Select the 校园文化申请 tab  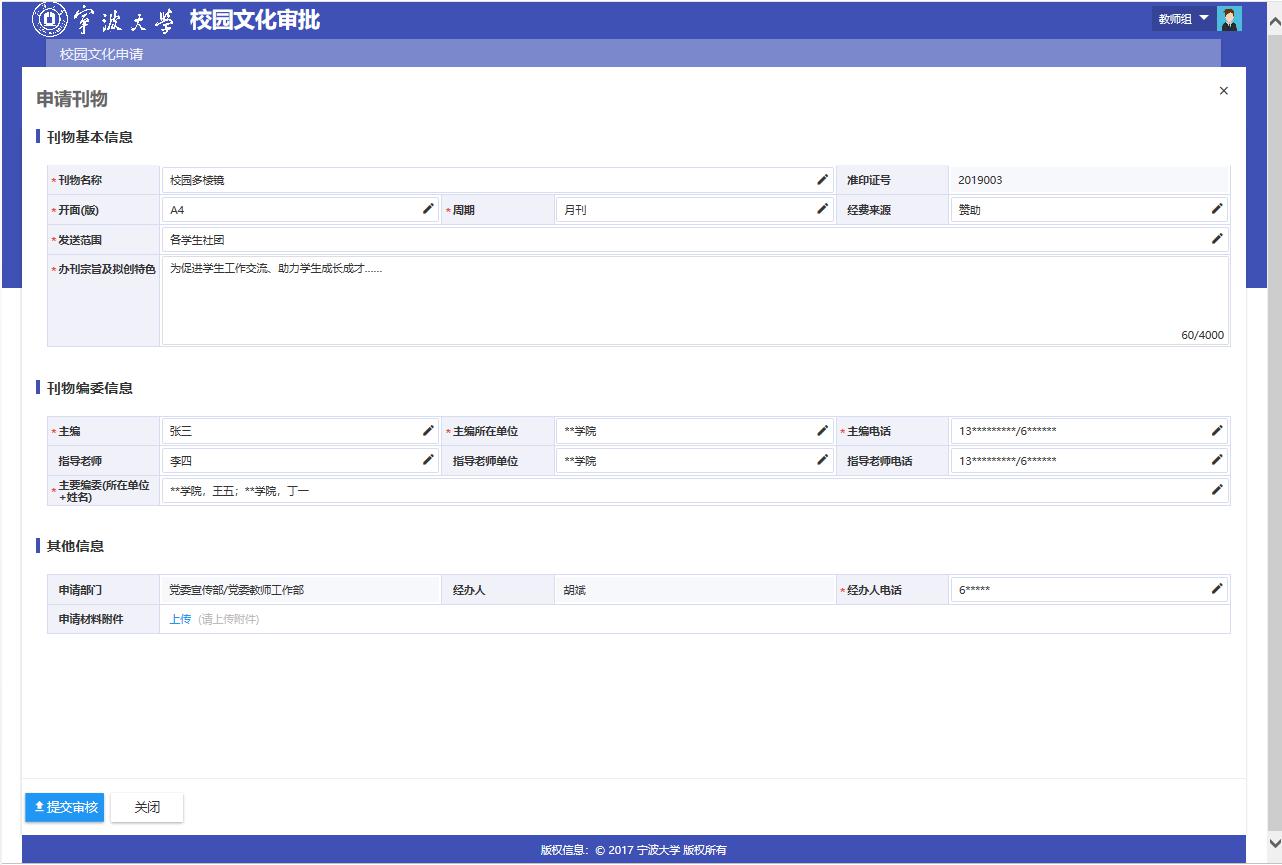(101, 54)
